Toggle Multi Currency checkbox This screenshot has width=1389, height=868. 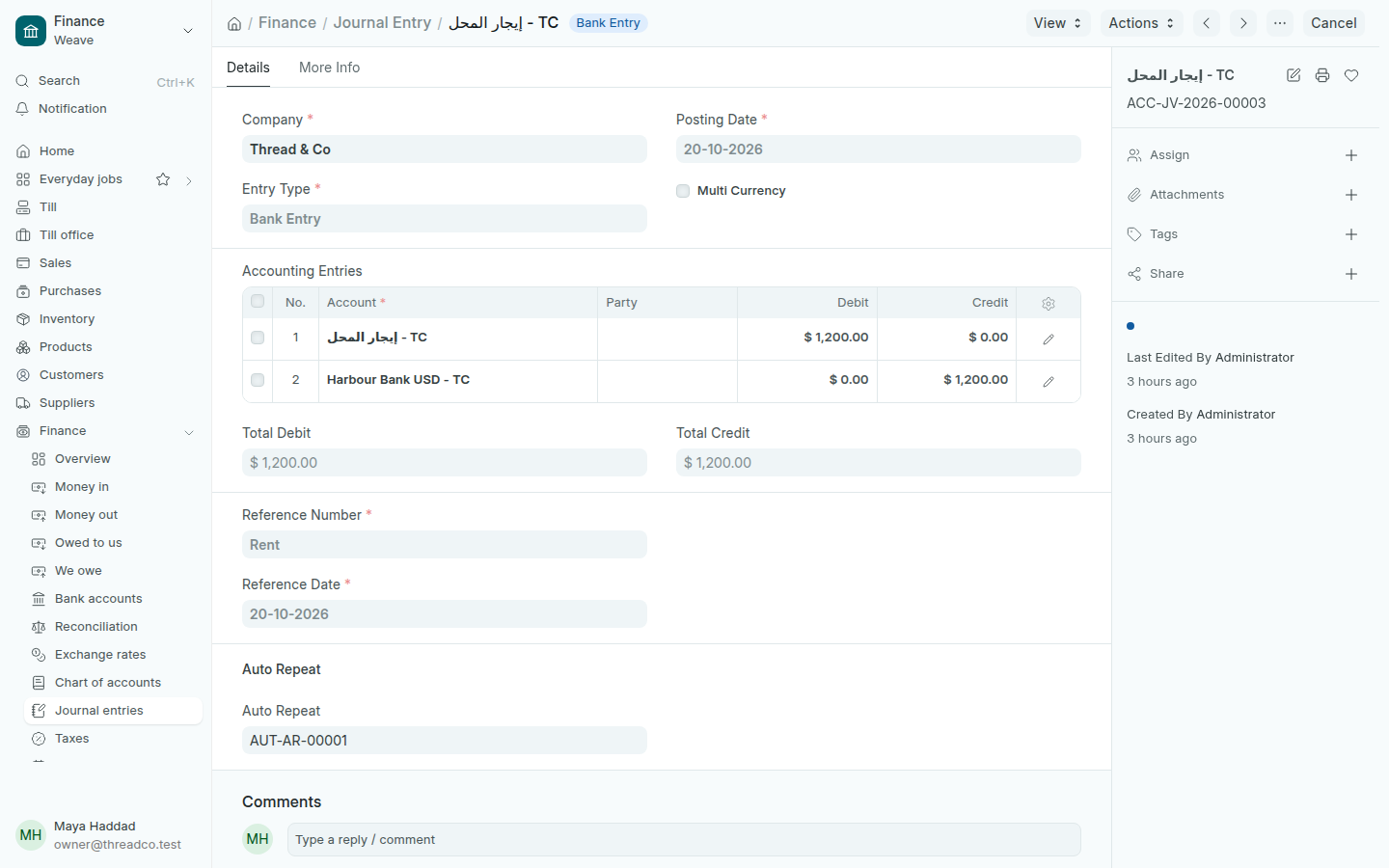coord(683,191)
